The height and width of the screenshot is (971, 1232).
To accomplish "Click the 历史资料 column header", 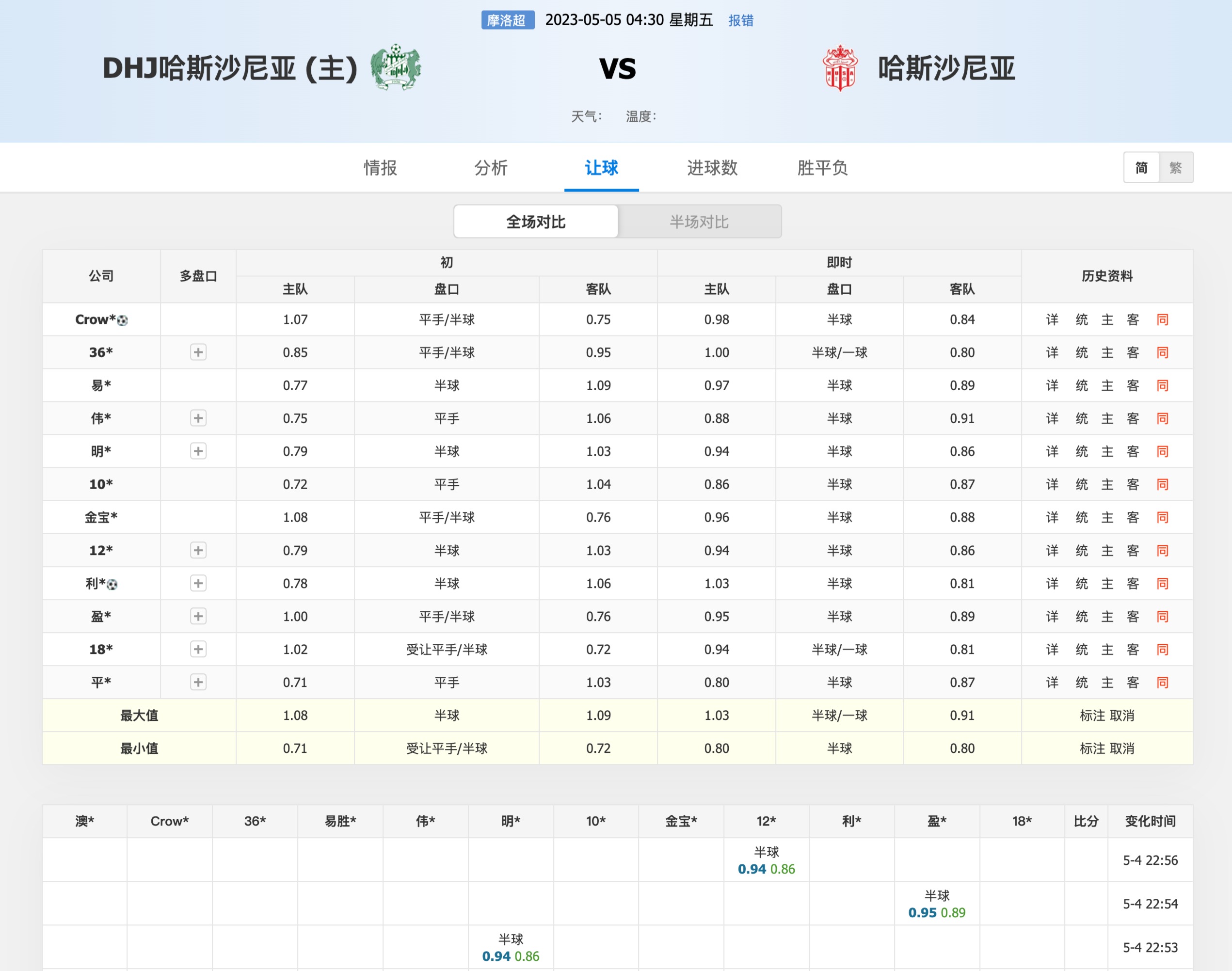I will 1107,276.
